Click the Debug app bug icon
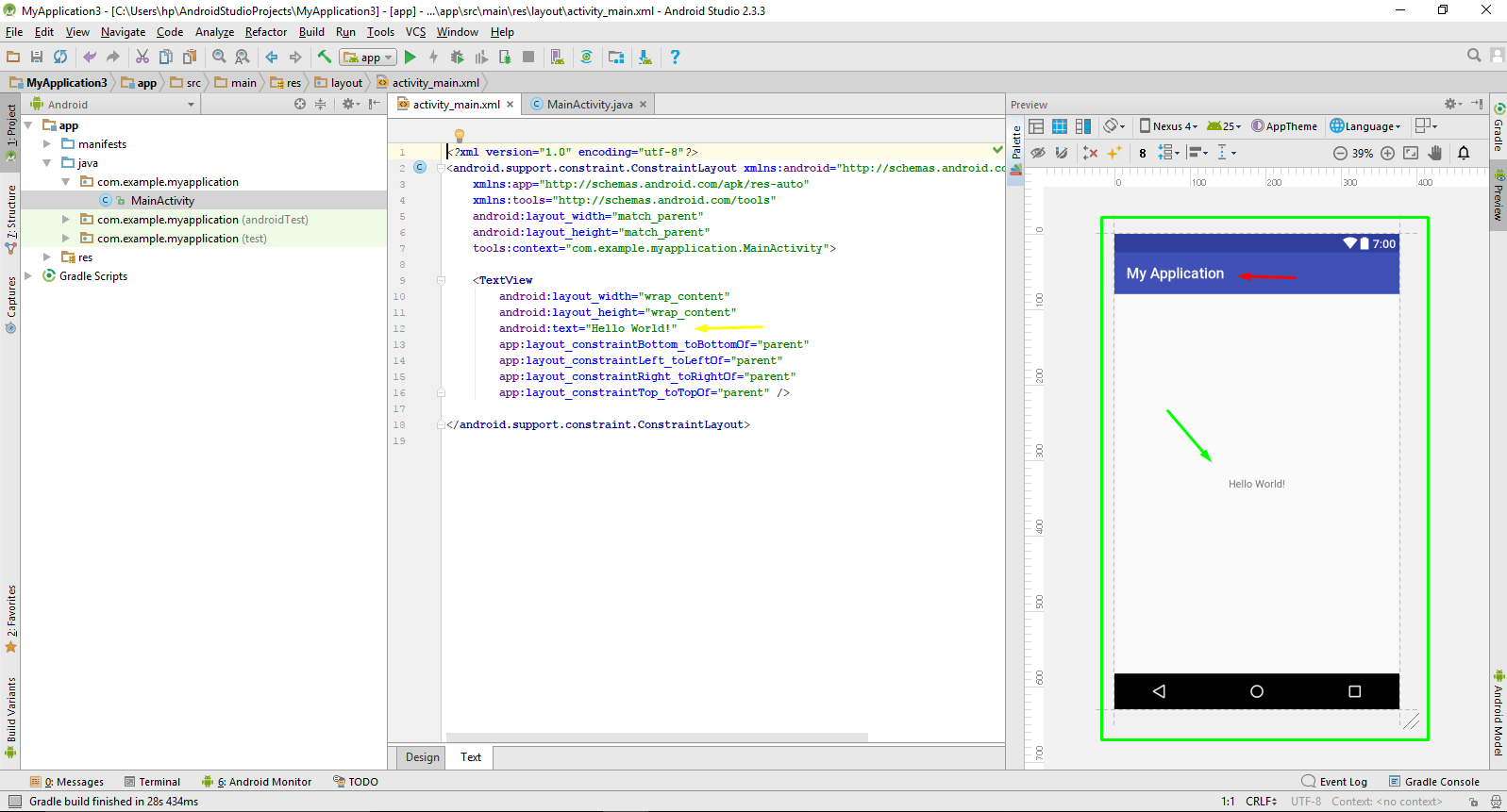Screen dimensions: 1507x812 (x=458, y=58)
